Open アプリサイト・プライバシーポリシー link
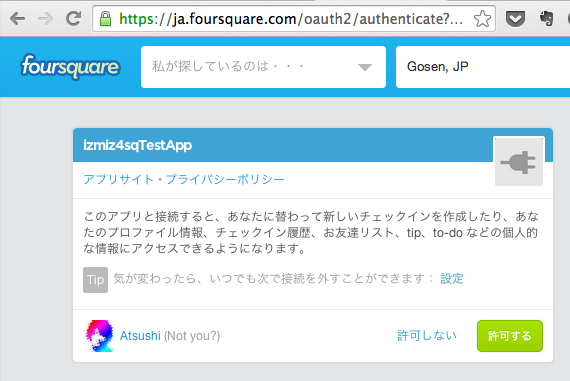 click(184, 179)
